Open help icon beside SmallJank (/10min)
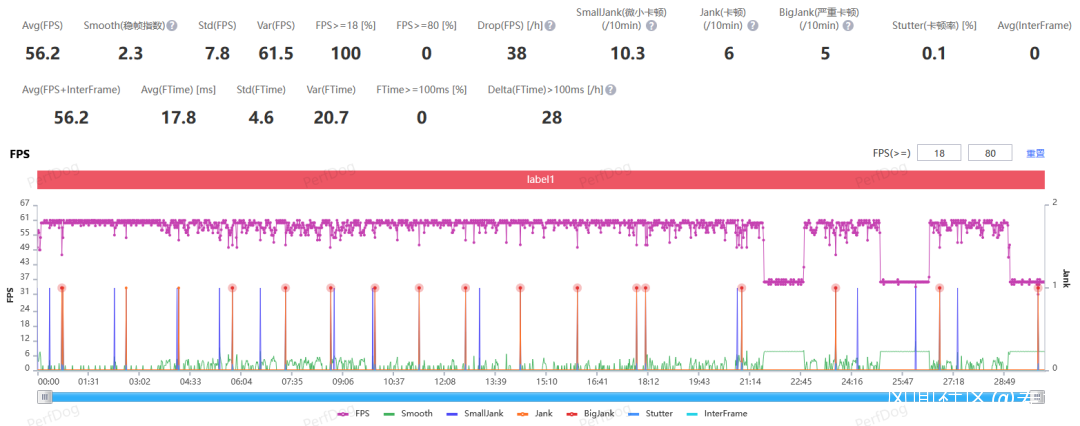The width and height of the screenshot is (1080, 426). tap(652, 26)
